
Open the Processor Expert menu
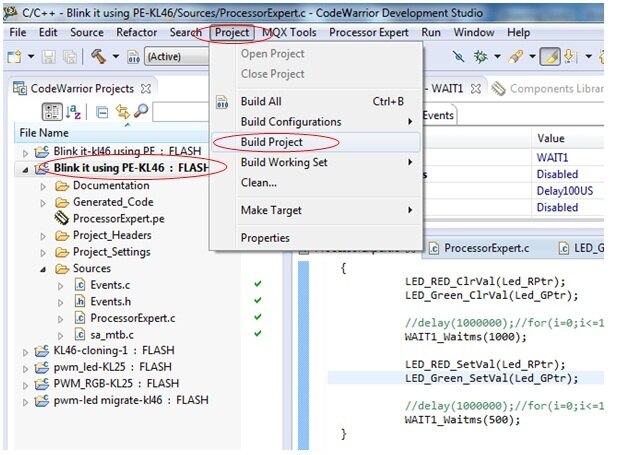pyautogui.click(x=369, y=32)
